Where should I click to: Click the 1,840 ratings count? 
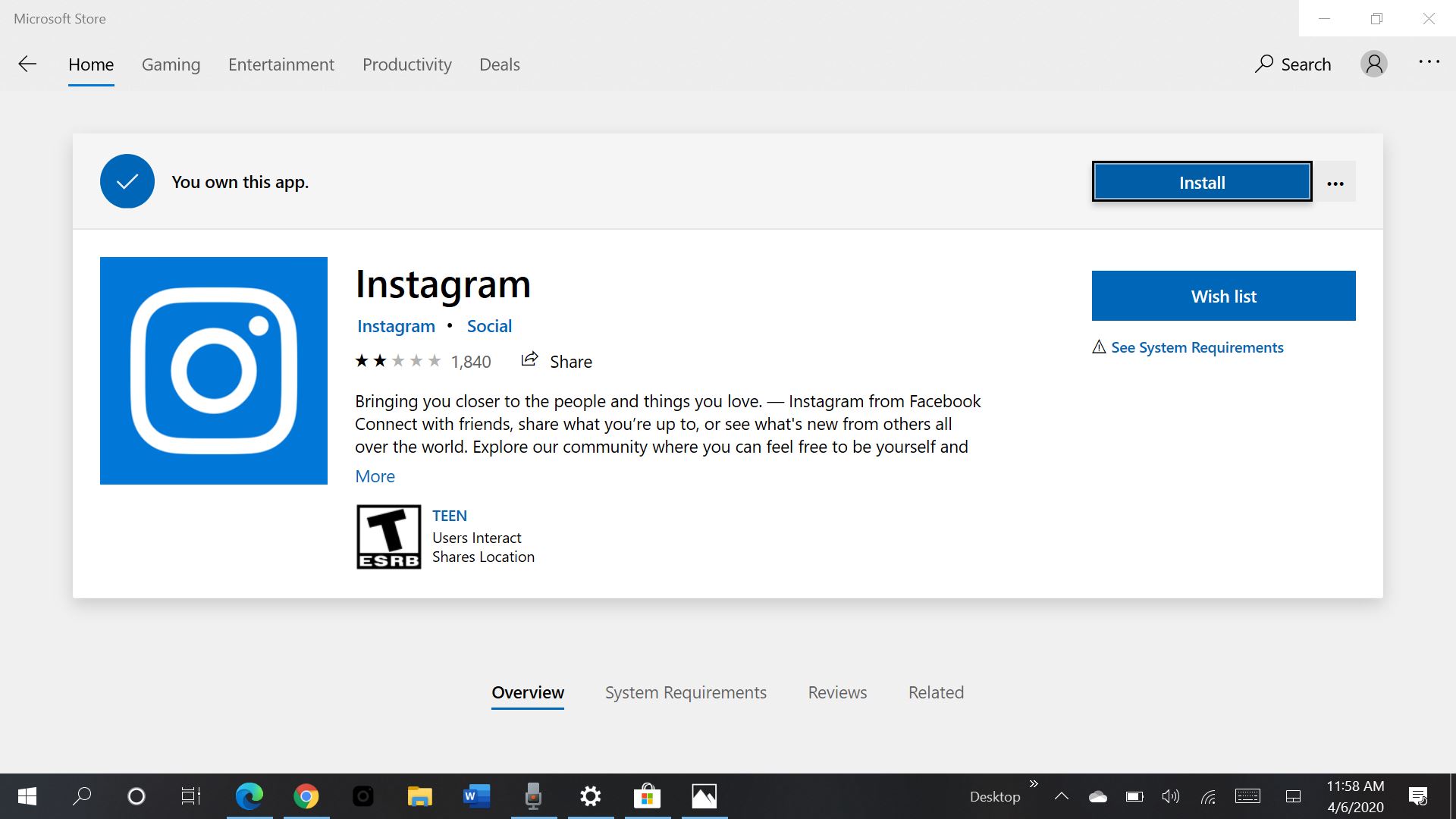tap(471, 362)
